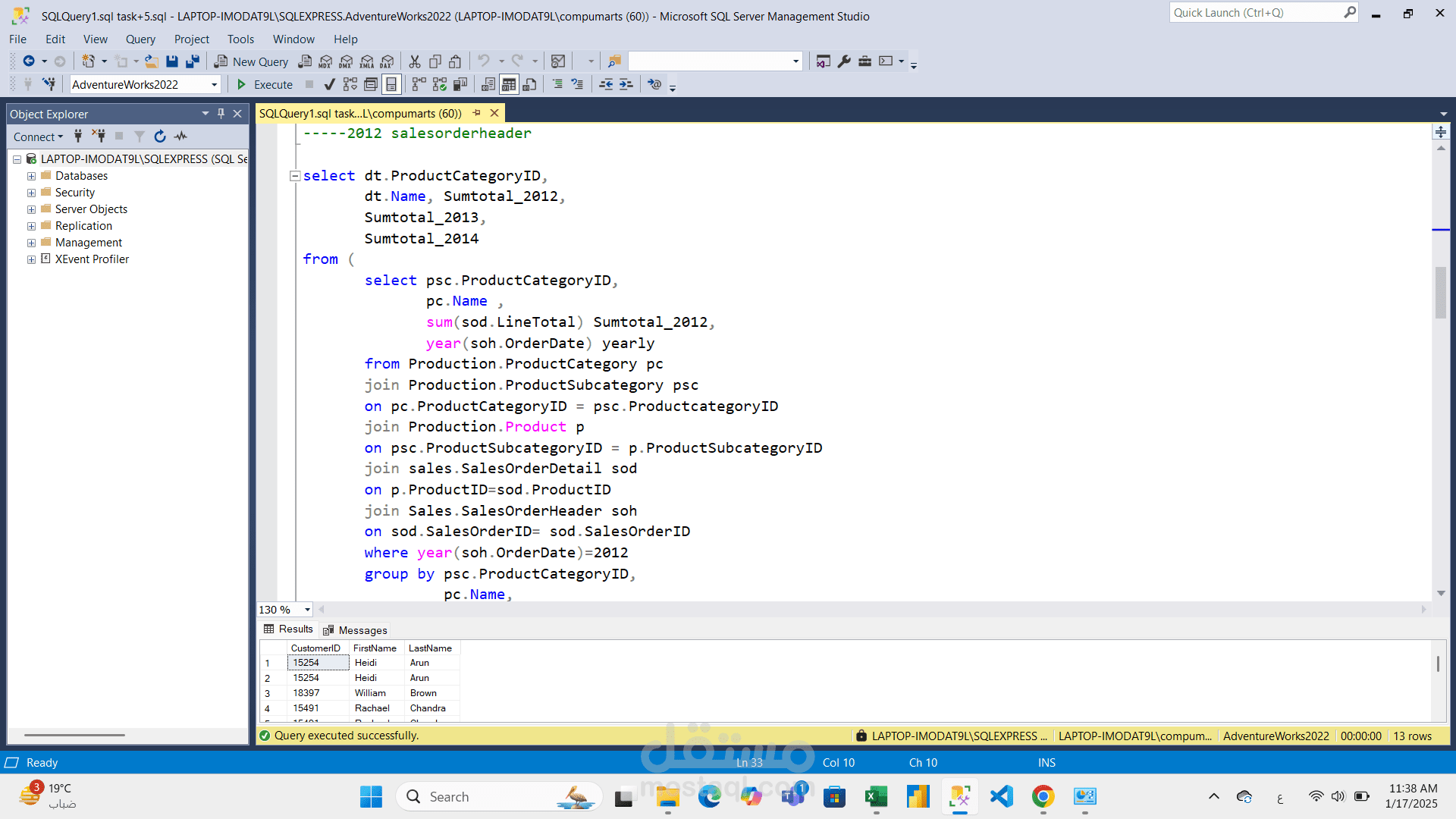Open Excel from the Windows taskbar

(876, 796)
